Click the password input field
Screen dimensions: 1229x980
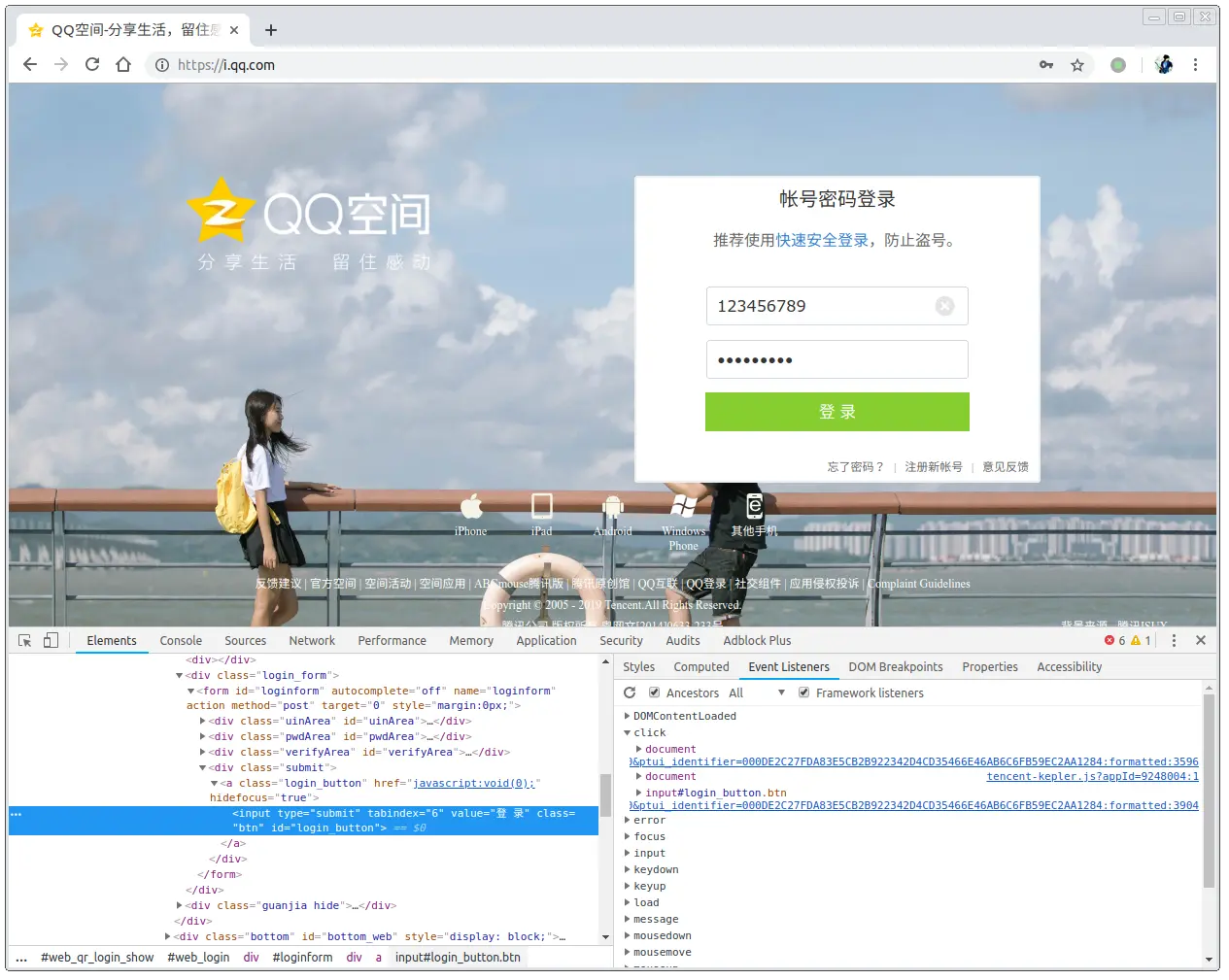coord(837,359)
